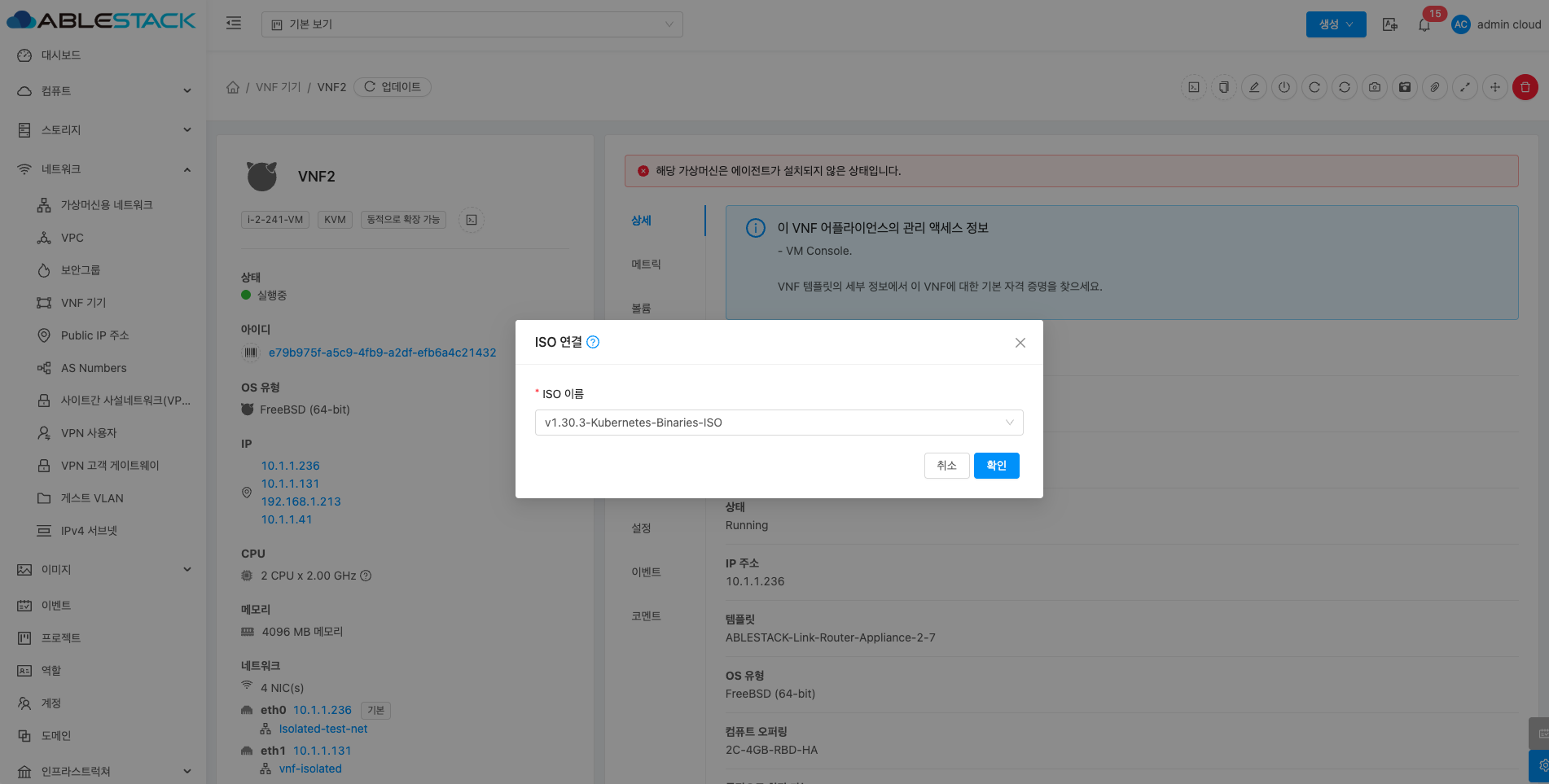Click the camera snapshot icon
Image resolution: width=1549 pixels, height=784 pixels.
[1375, 87]
